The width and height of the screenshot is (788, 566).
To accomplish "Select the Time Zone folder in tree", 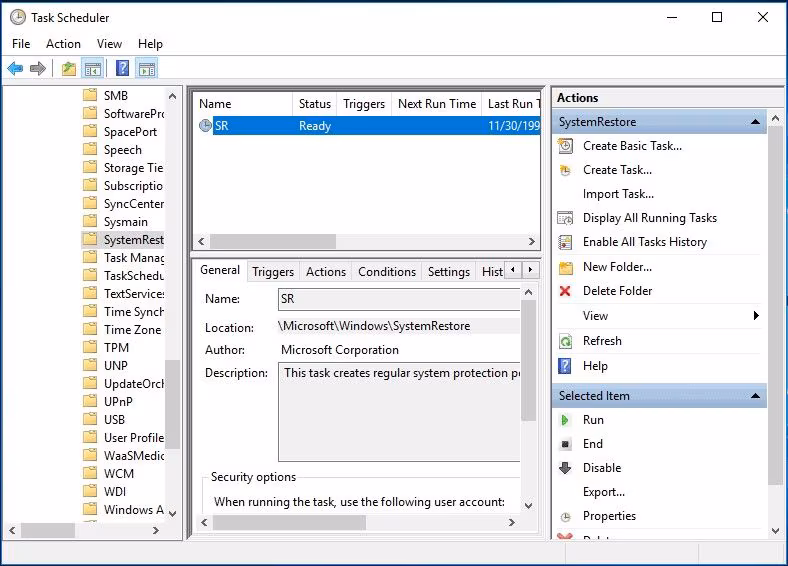I will (x=133, y=330).
